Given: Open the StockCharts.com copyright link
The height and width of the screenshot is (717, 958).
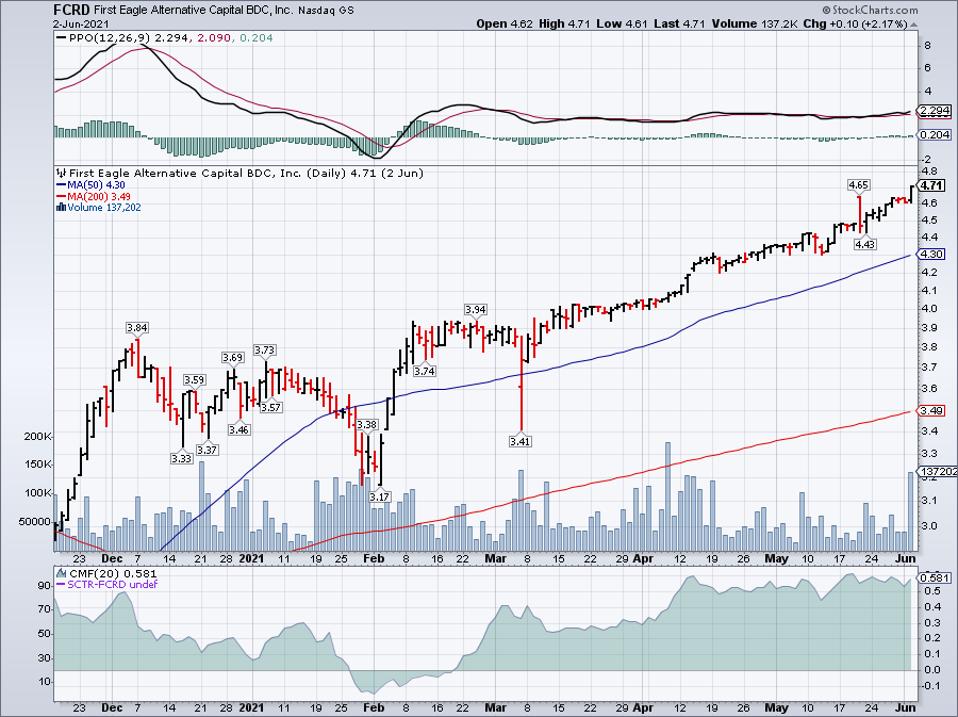Looking at the screenshot, I should click(869, 10).
